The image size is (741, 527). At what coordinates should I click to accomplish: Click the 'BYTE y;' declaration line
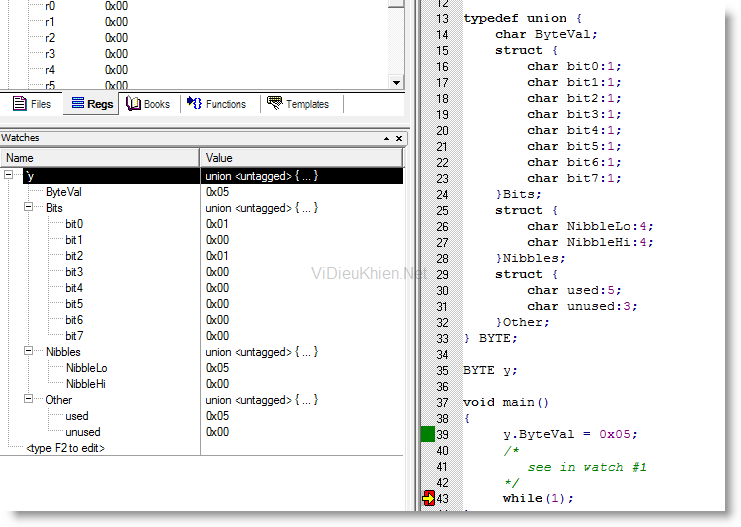(491, 370)
